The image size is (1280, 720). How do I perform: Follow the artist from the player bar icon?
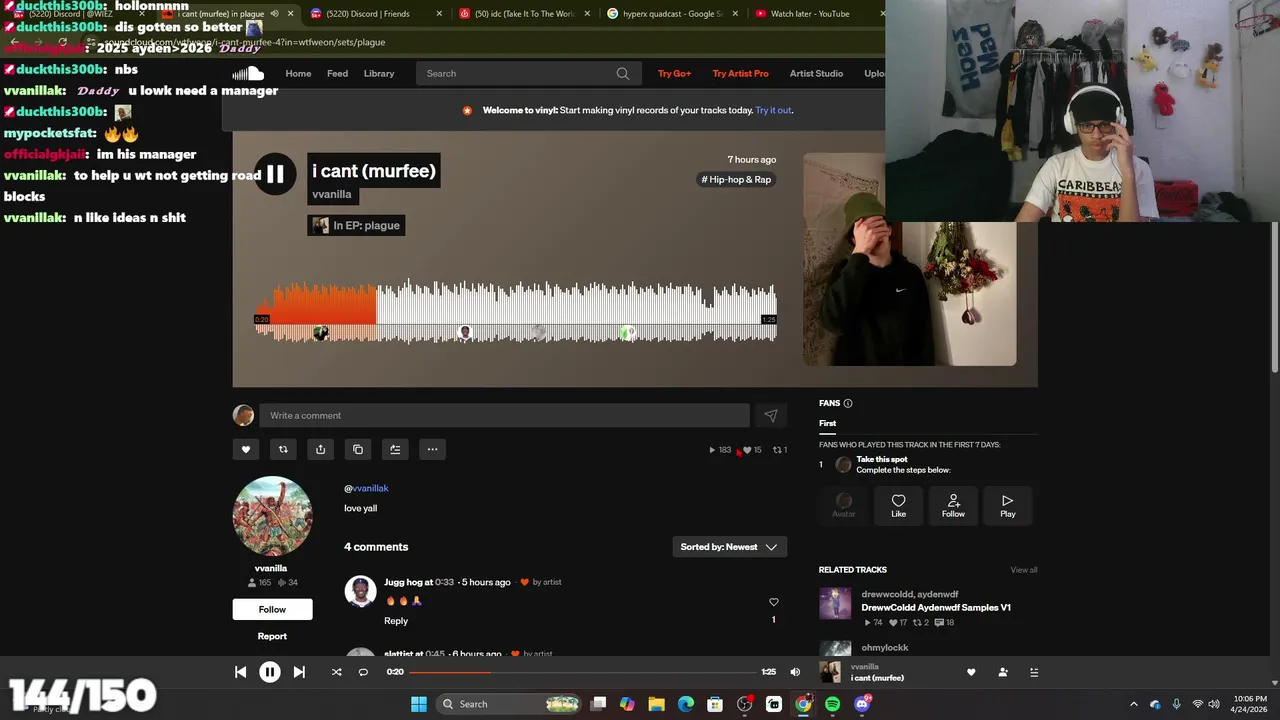(1003, 672)
